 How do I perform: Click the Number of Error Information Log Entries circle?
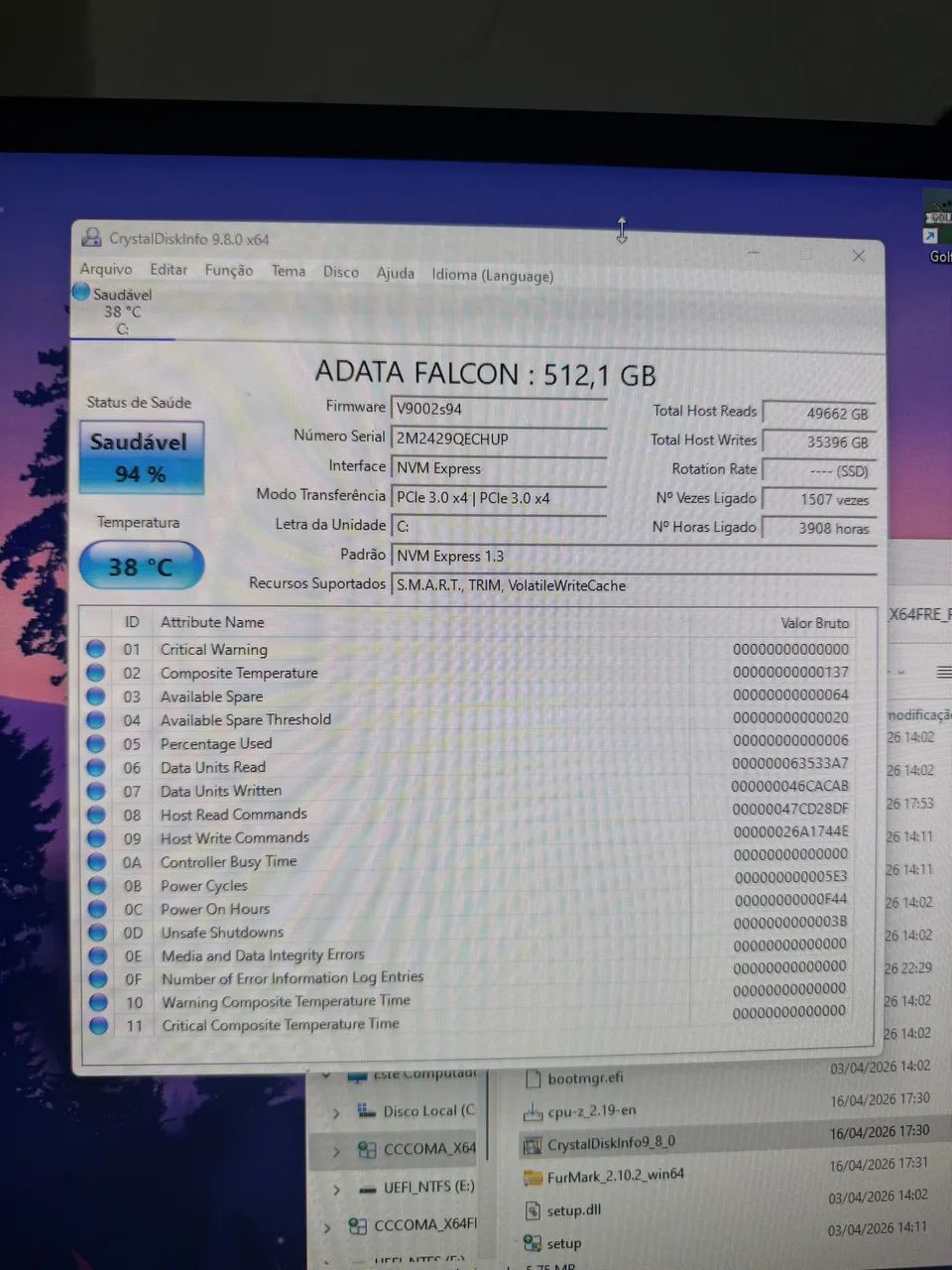coord(98,979)
